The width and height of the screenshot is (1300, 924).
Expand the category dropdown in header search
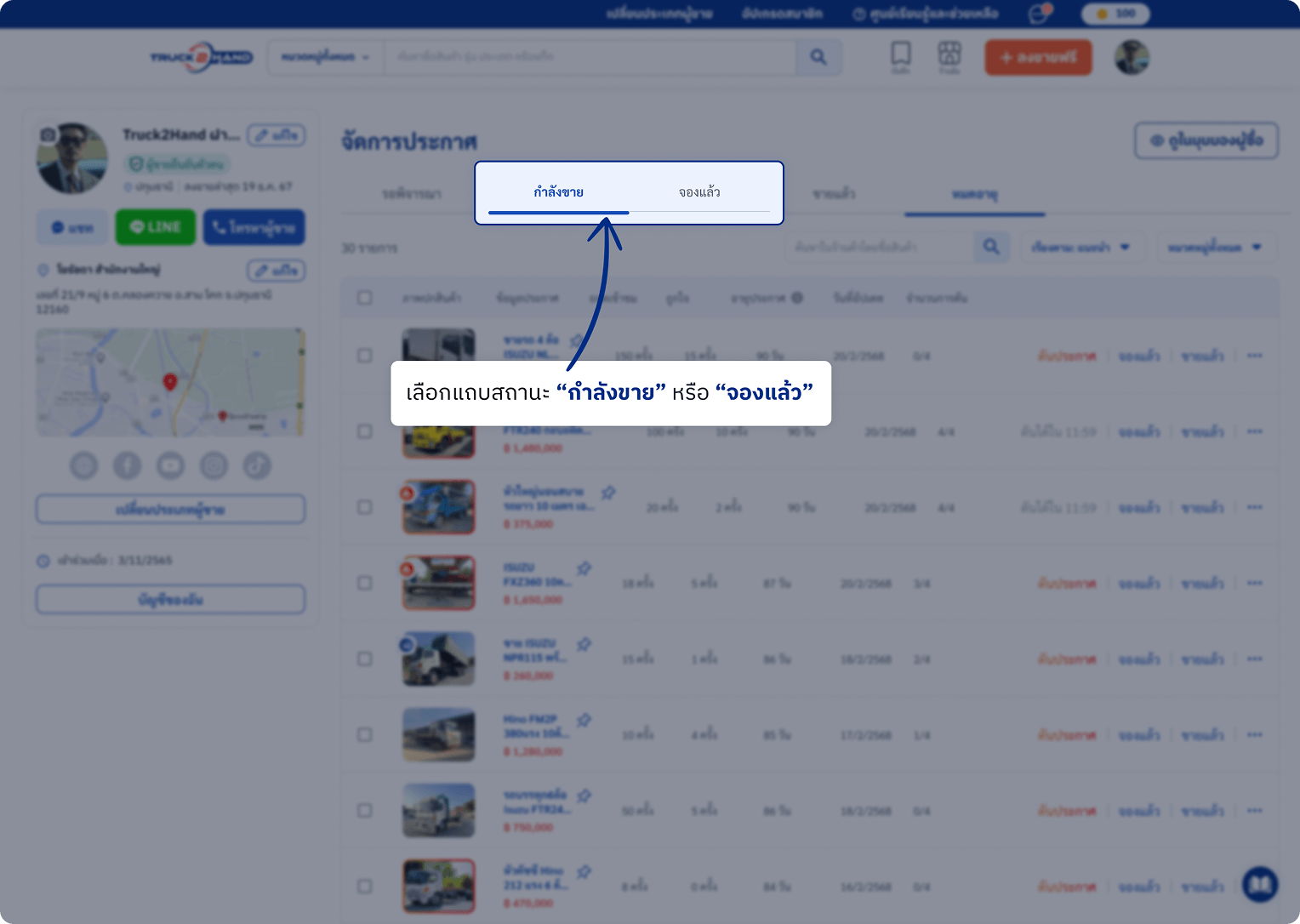(x=326, y=57)
